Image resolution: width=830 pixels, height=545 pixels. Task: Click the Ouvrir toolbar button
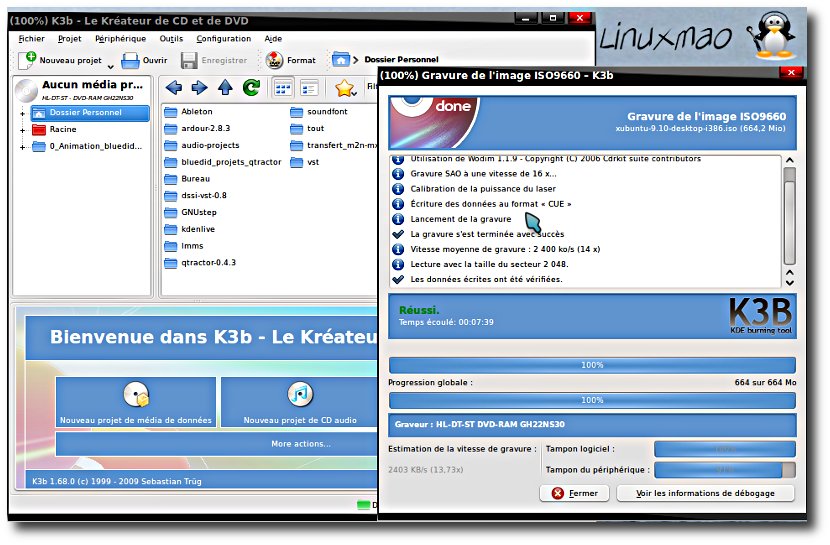[144, 60]
